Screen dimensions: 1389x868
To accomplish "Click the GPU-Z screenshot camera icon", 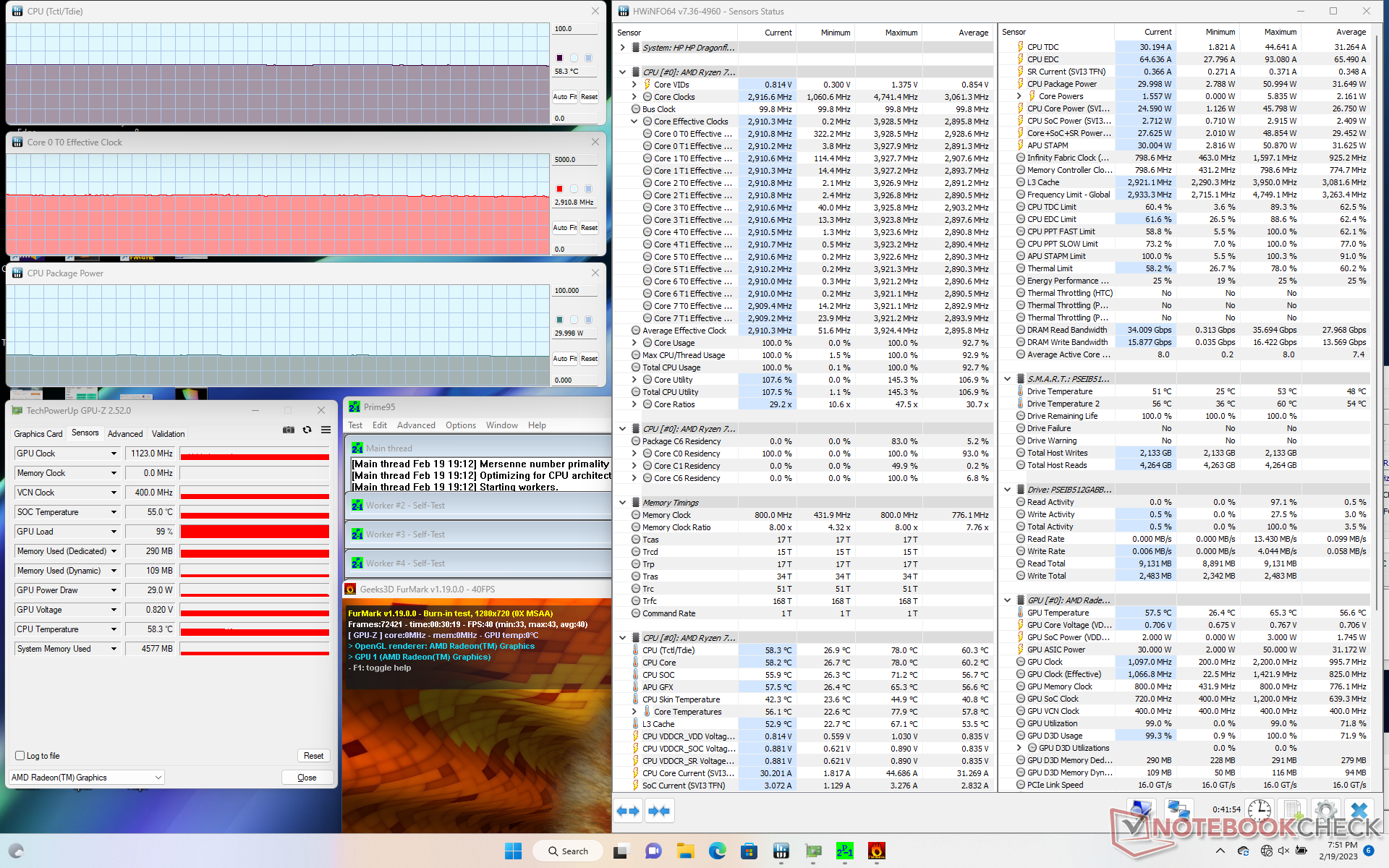I will [289, 430].
